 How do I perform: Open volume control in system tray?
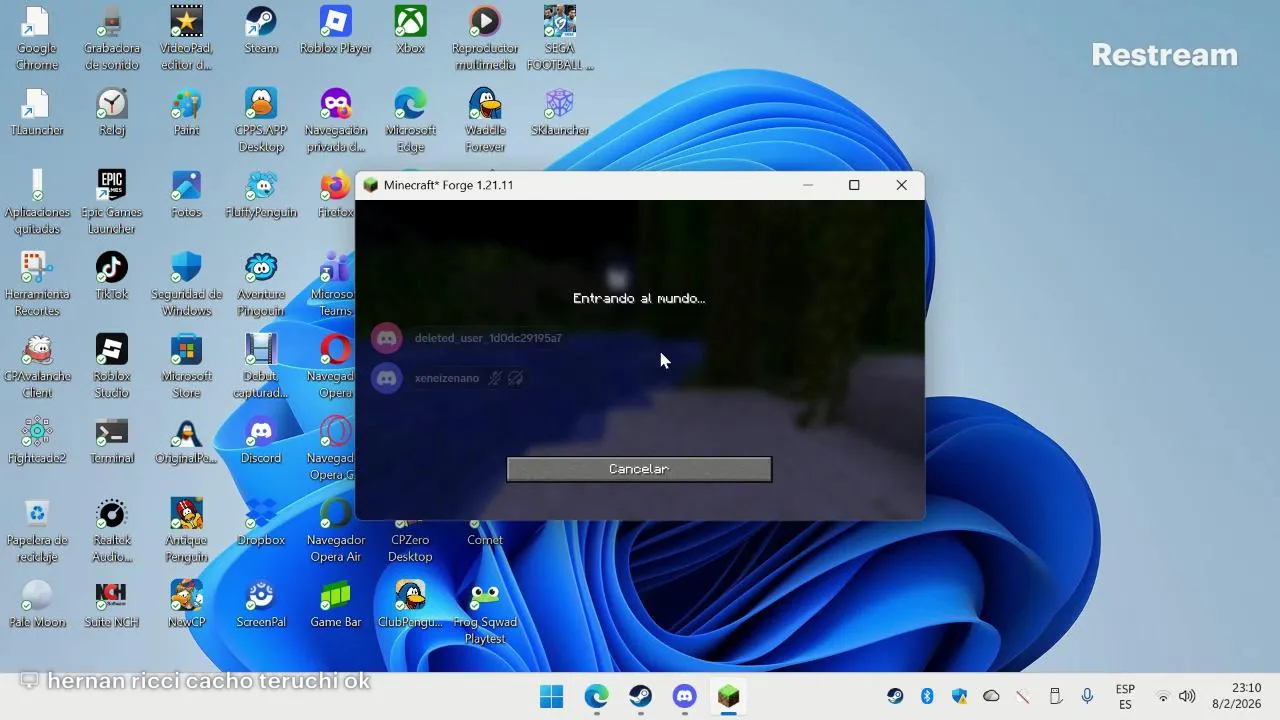click(1187, 696)
